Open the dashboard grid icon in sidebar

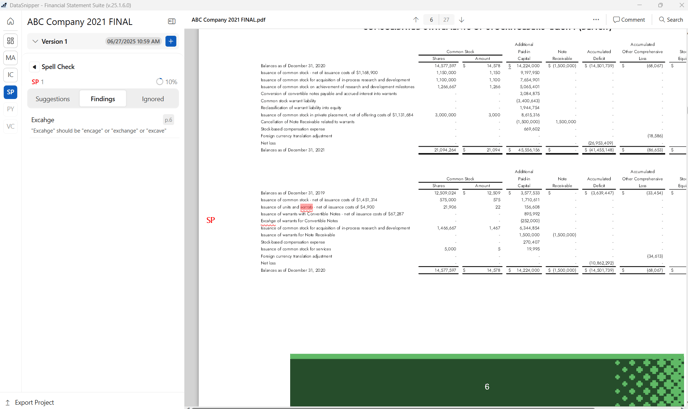11,40
